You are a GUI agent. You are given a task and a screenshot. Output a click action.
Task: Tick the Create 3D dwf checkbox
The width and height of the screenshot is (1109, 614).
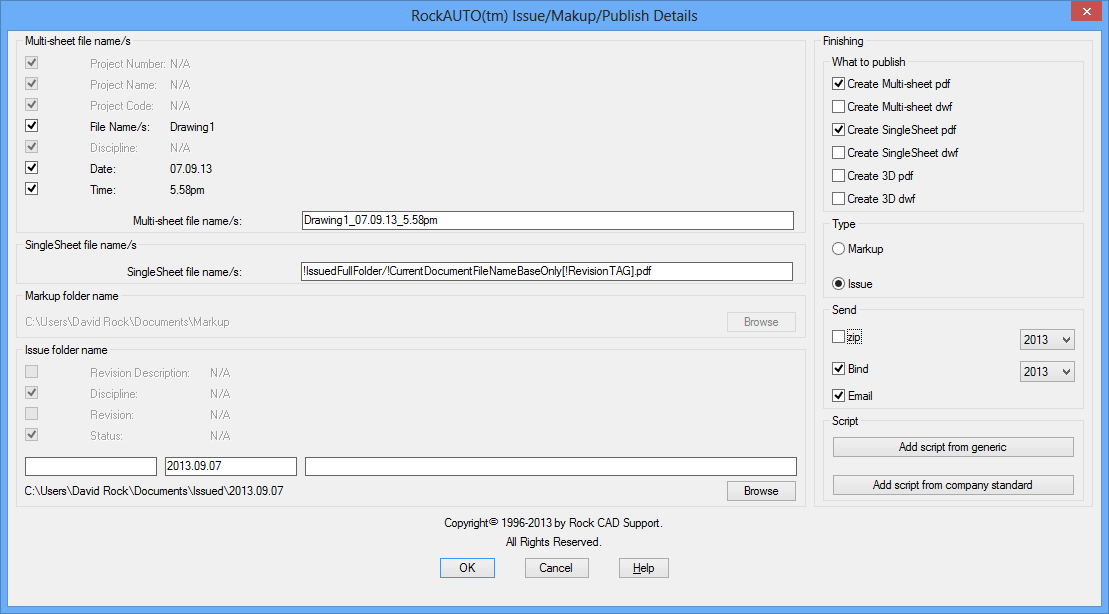point(839,199)
